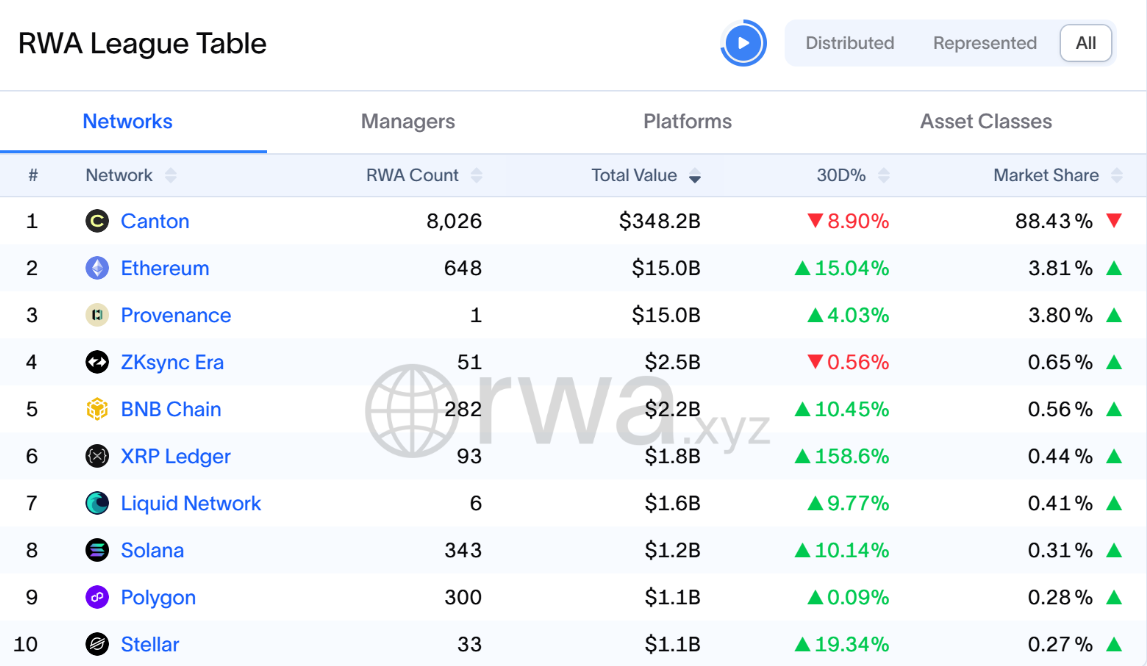Choose the All toggle option

pyautogui.click(x=1086, y=43)
